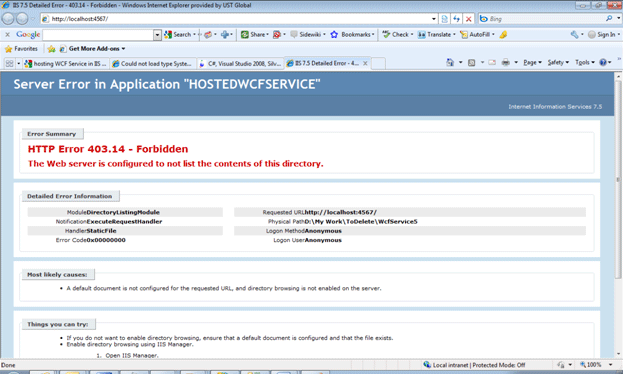Open Sidewiki from the Google Toolbar
Image resolution: width=623 pixels, height=374 pixels.
(306, 35)
